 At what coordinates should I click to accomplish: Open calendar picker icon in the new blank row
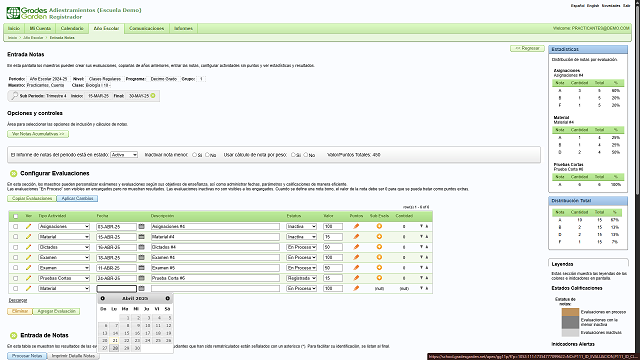click(141, 288)
